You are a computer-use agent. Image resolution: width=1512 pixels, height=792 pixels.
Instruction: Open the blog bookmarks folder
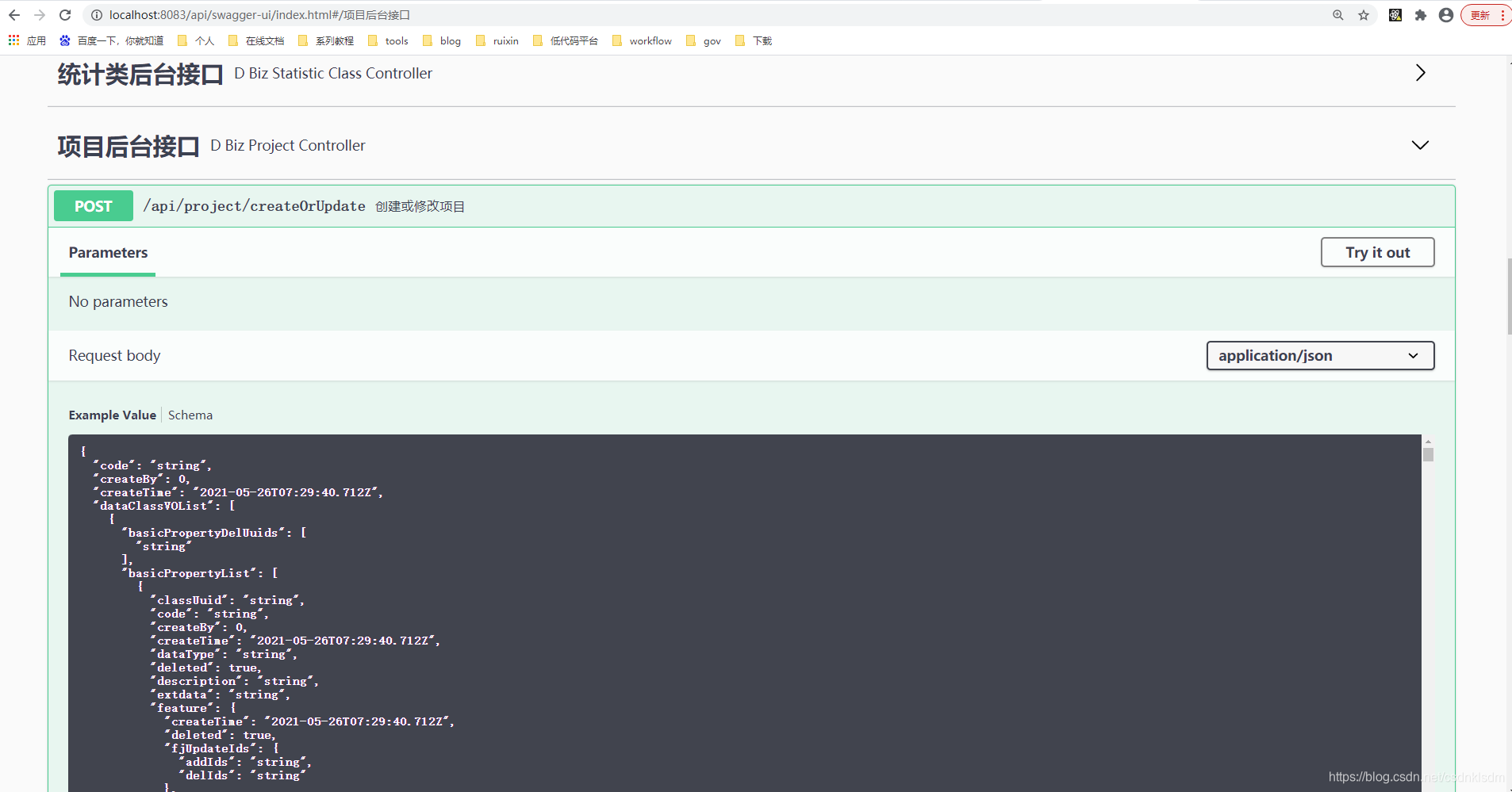point(442,40)
